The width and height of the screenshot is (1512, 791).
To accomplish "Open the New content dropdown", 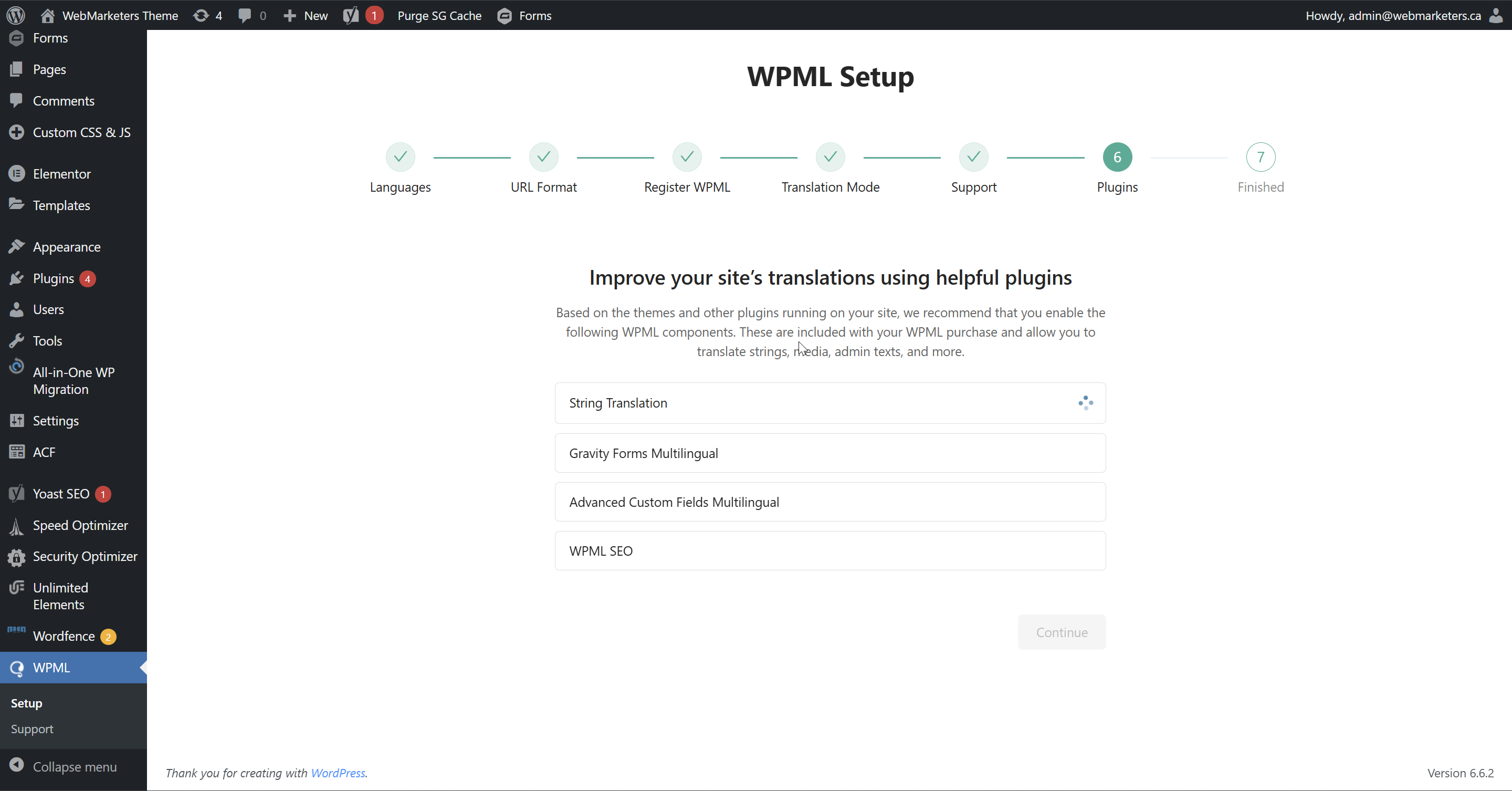I will click(305, 15).
